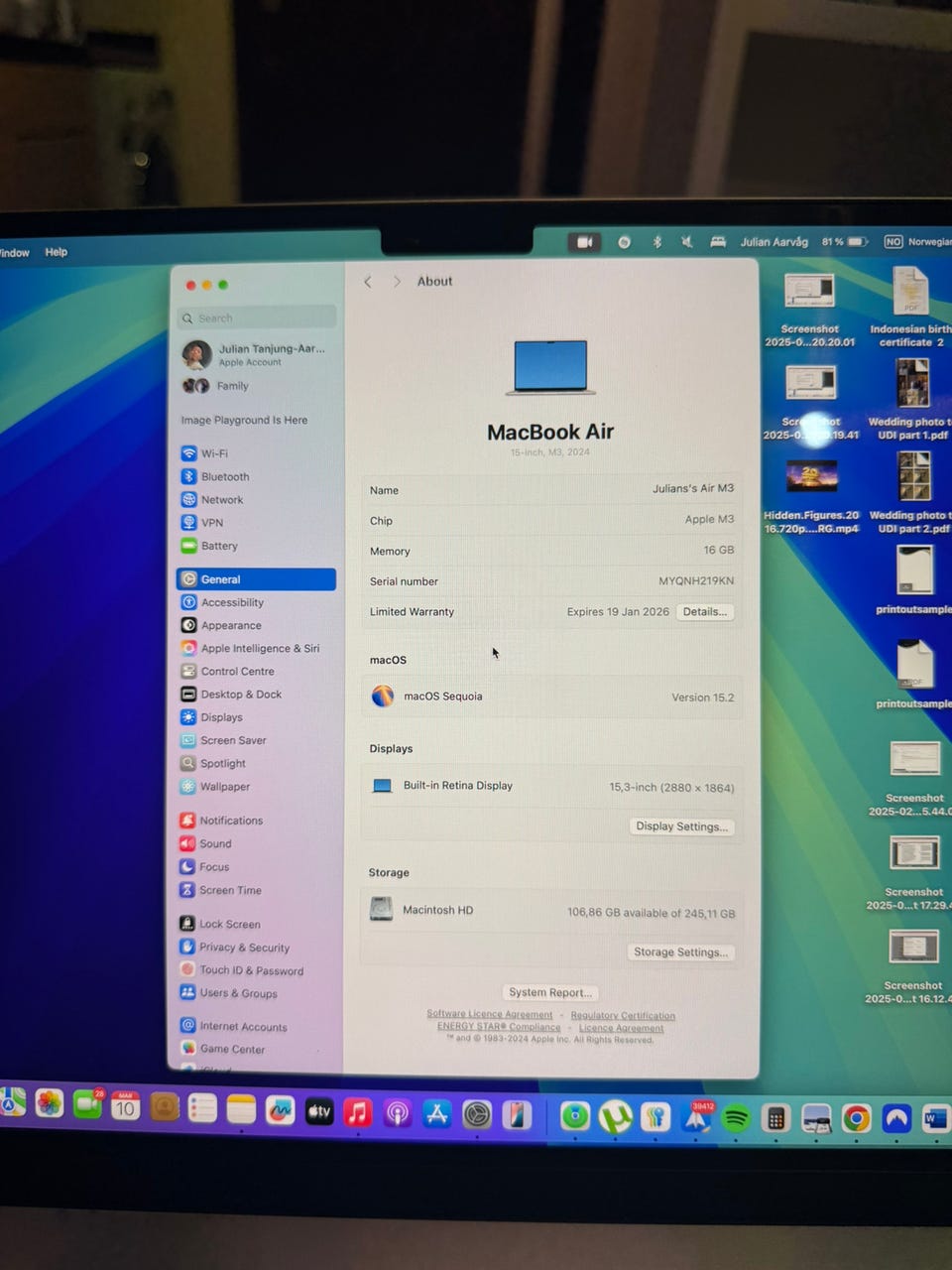
Task: Go forward with the right chevron
Action: pos(397,282)
